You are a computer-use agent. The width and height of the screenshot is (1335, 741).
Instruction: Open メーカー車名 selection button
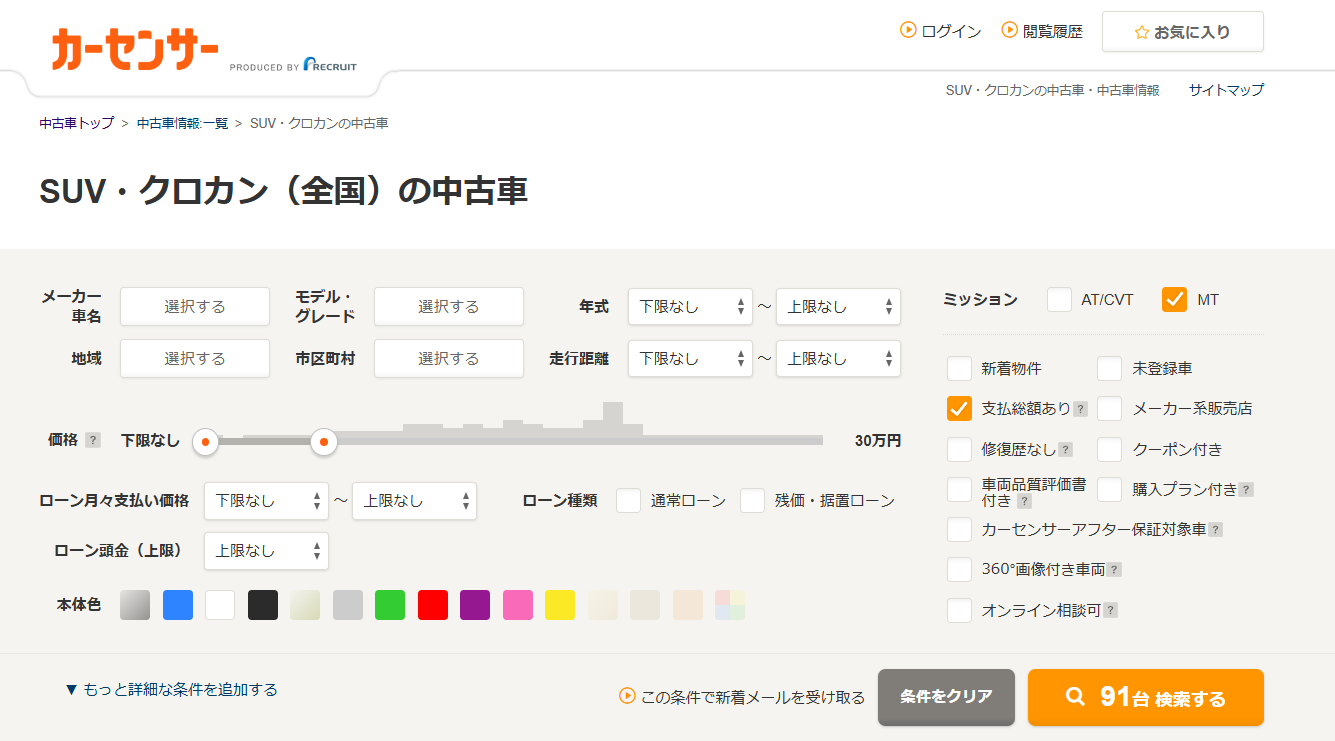195,307
